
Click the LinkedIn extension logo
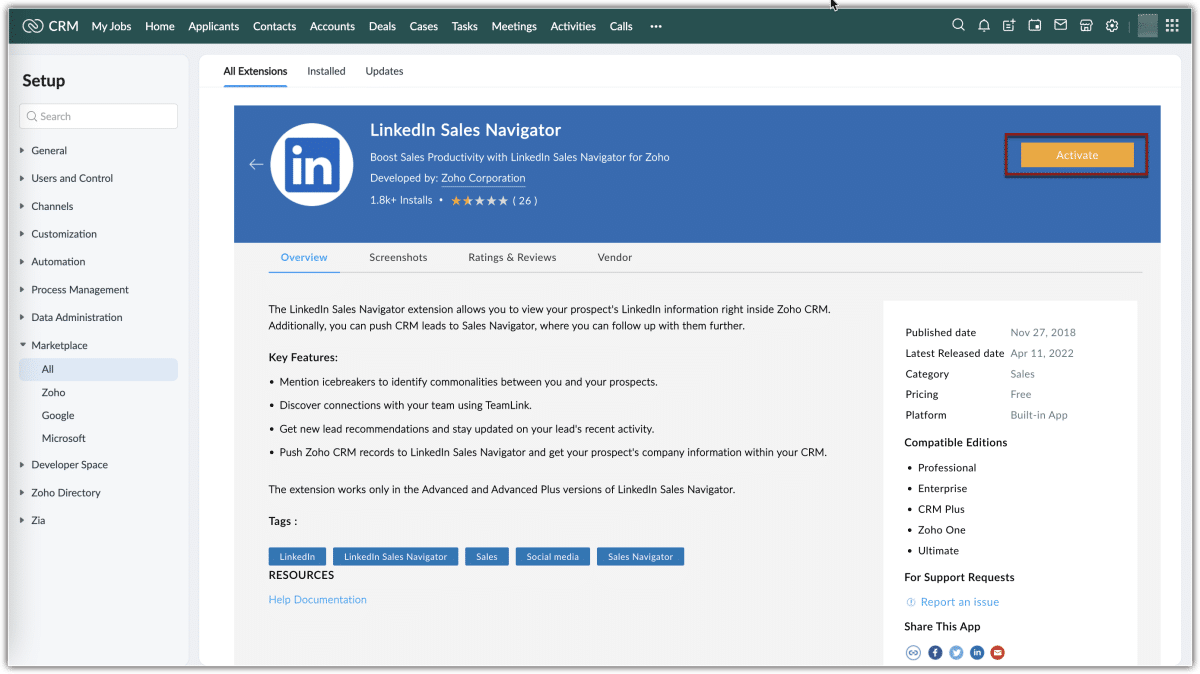click(x=311, y=165)
